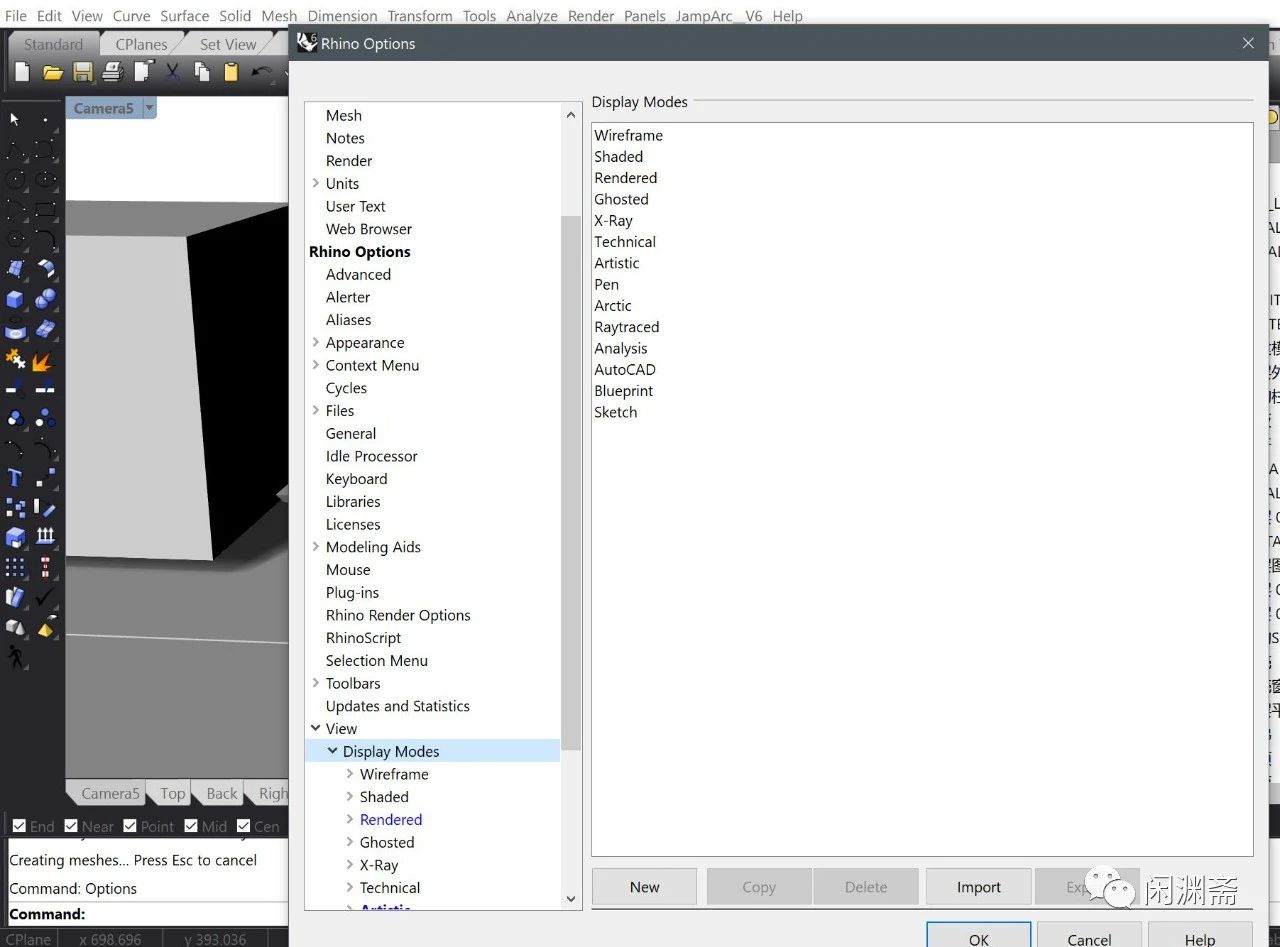Viewport: 1280px width, 947px height.
Task: Click the walking figure icon
Action: tap(15, 657)
